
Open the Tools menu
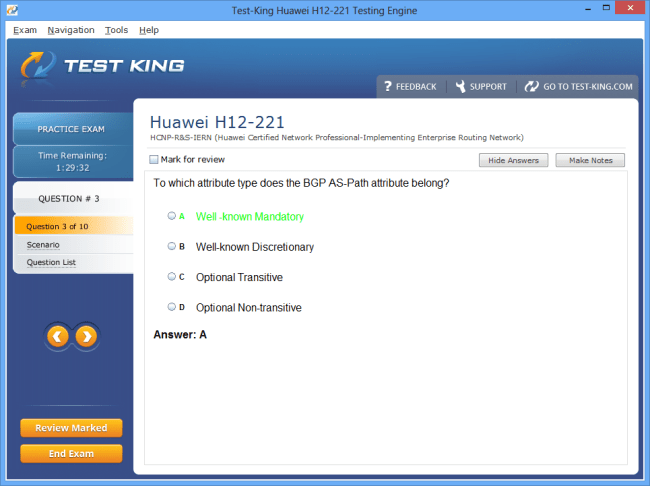pos(116,30)
